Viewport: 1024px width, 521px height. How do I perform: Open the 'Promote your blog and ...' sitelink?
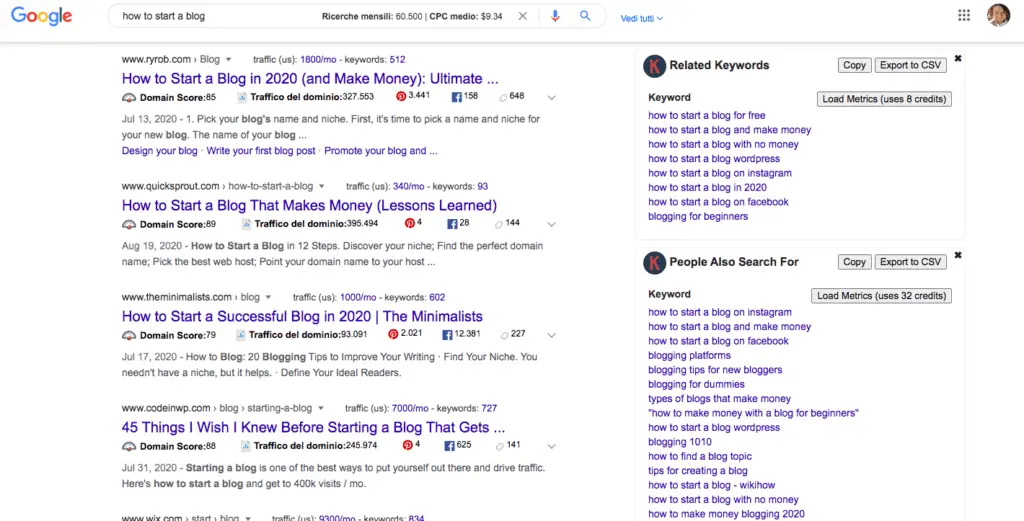click(381, 151)
